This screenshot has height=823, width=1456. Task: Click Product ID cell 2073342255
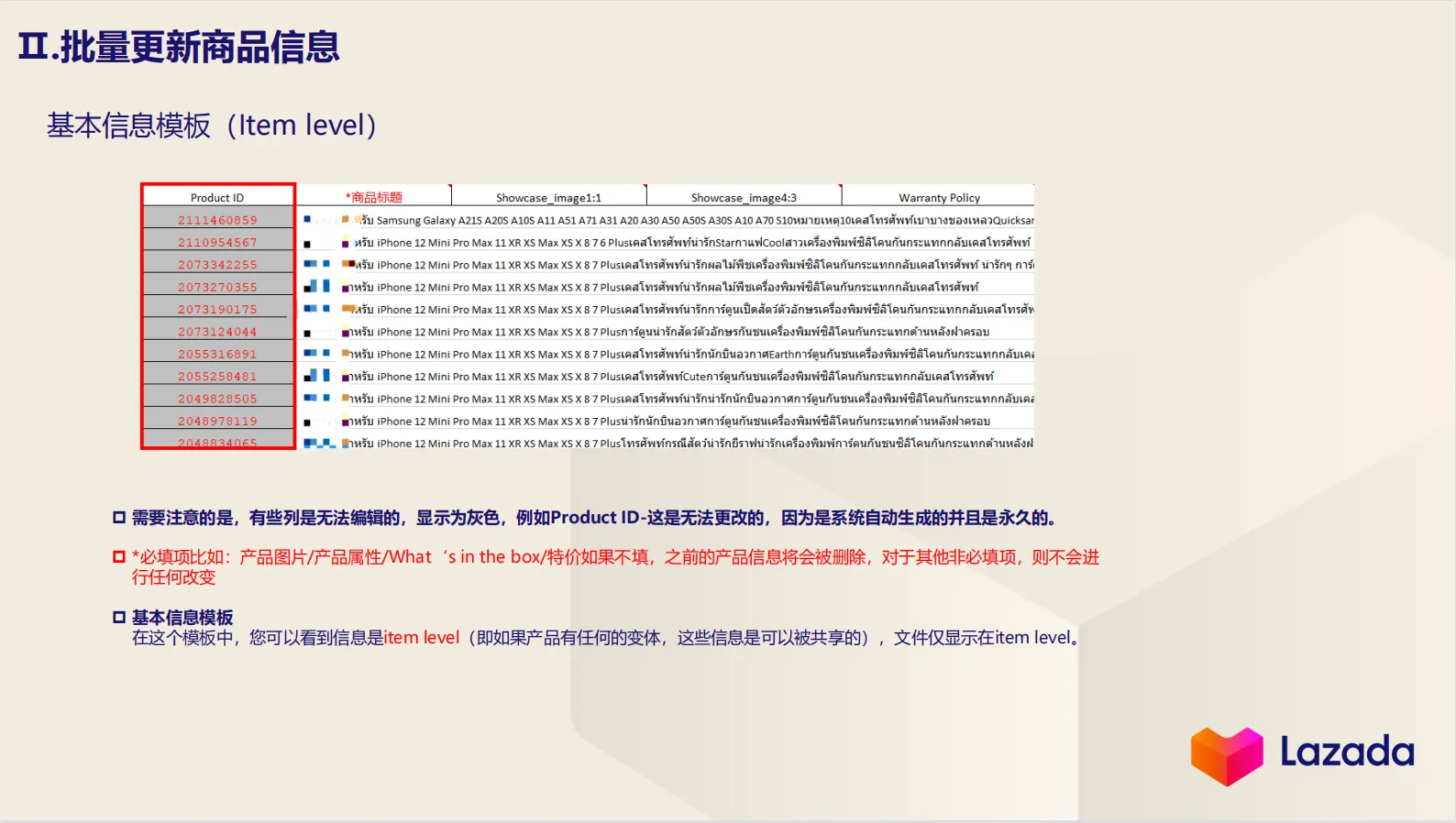click(217, 264)
